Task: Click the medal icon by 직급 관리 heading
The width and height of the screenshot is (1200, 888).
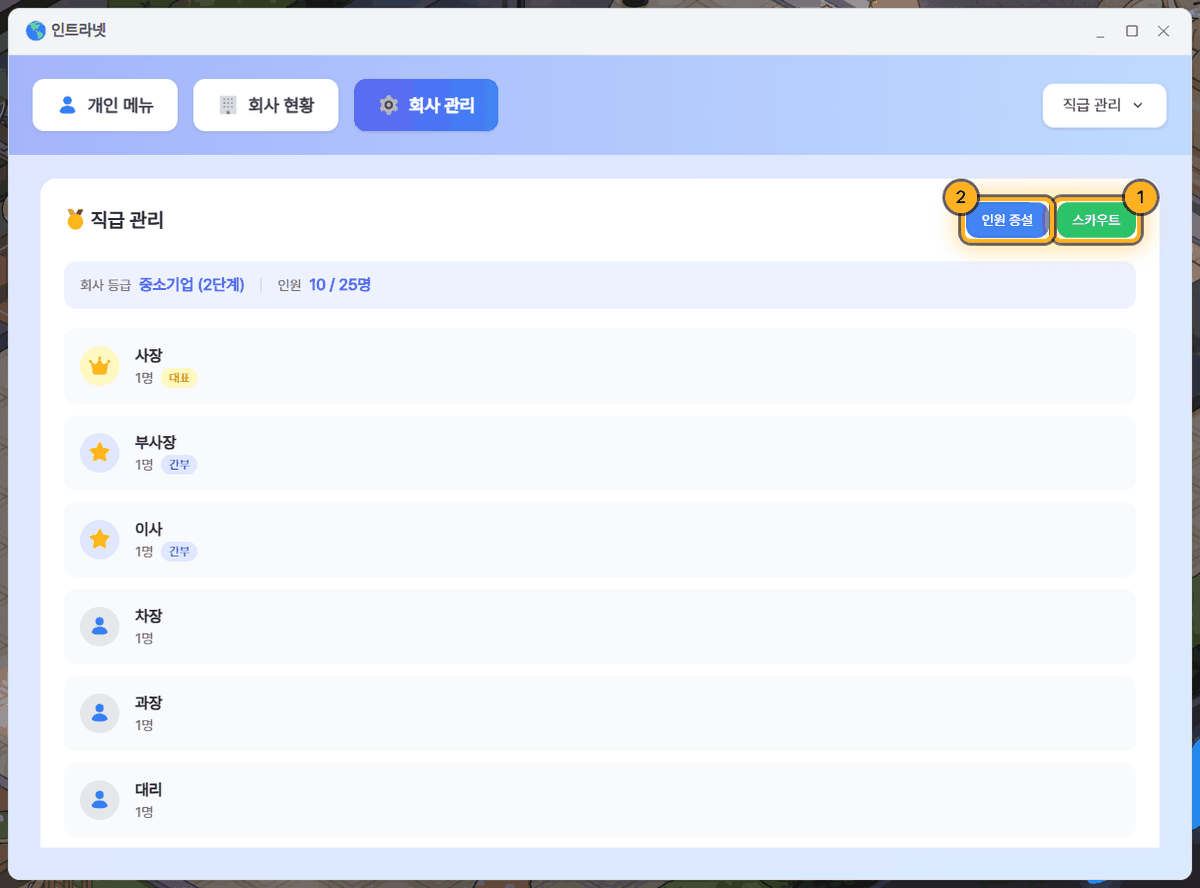Action: pos(75,219)
